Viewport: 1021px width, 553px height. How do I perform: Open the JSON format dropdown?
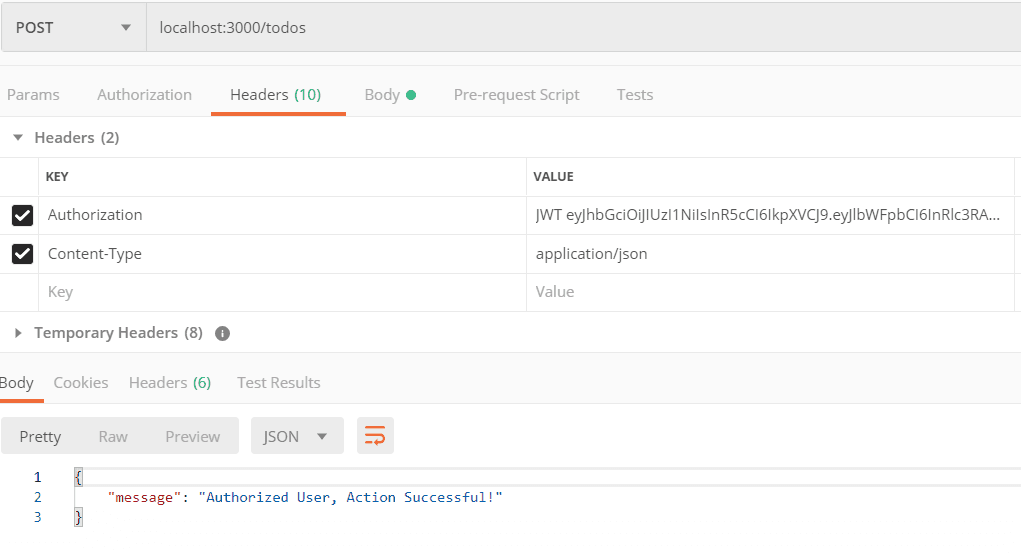[297, 436]
